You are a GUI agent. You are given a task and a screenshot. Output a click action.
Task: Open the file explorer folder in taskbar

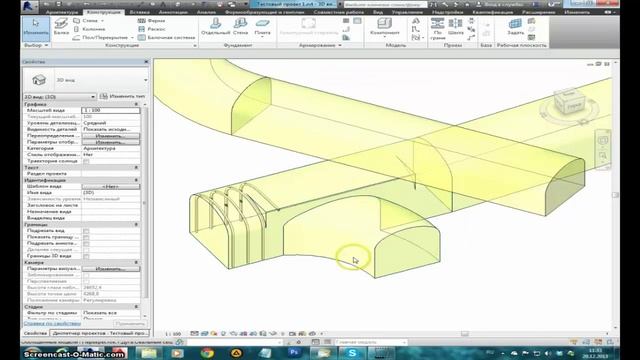click(149, 353)
